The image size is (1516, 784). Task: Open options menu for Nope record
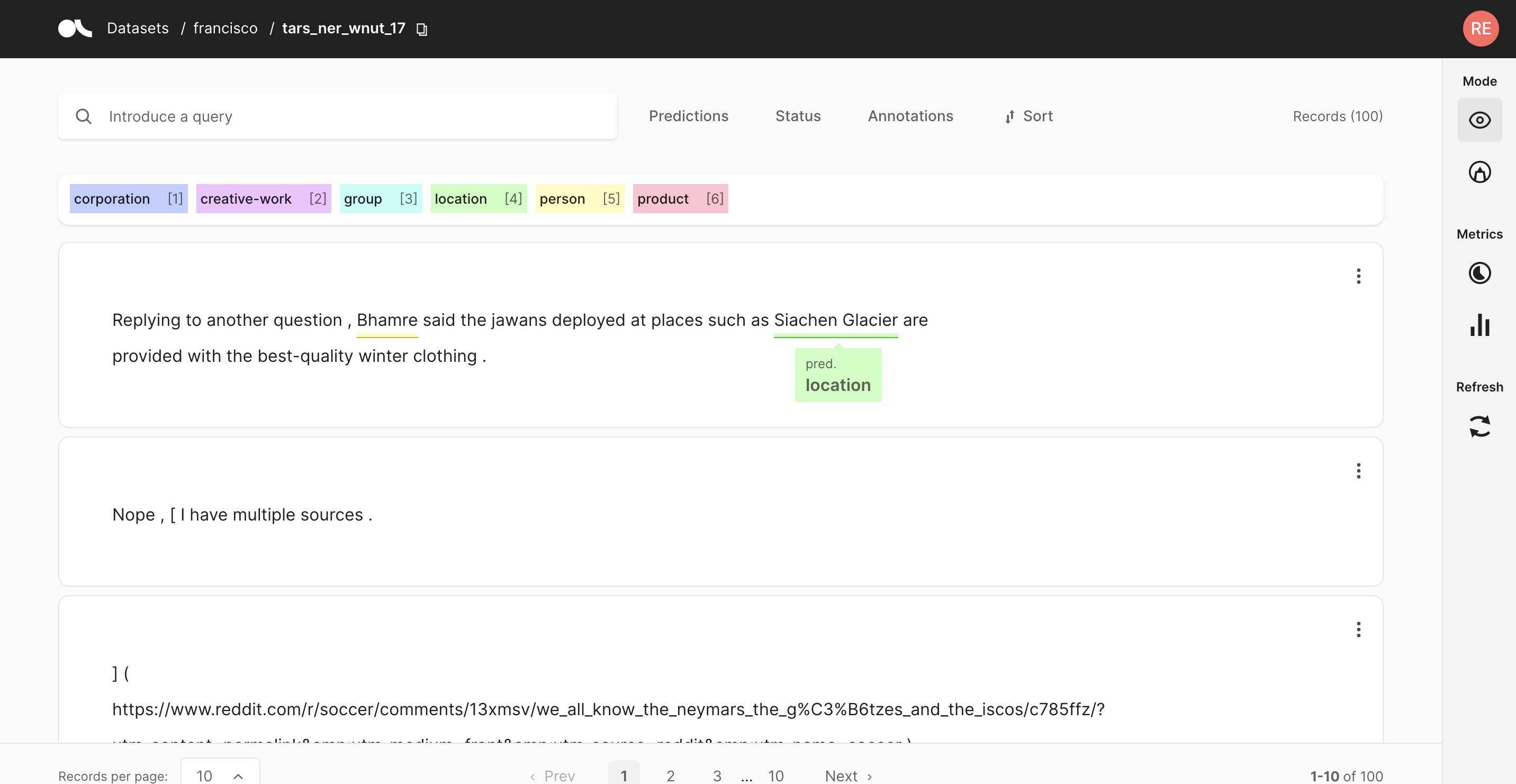pos(1358,470)
